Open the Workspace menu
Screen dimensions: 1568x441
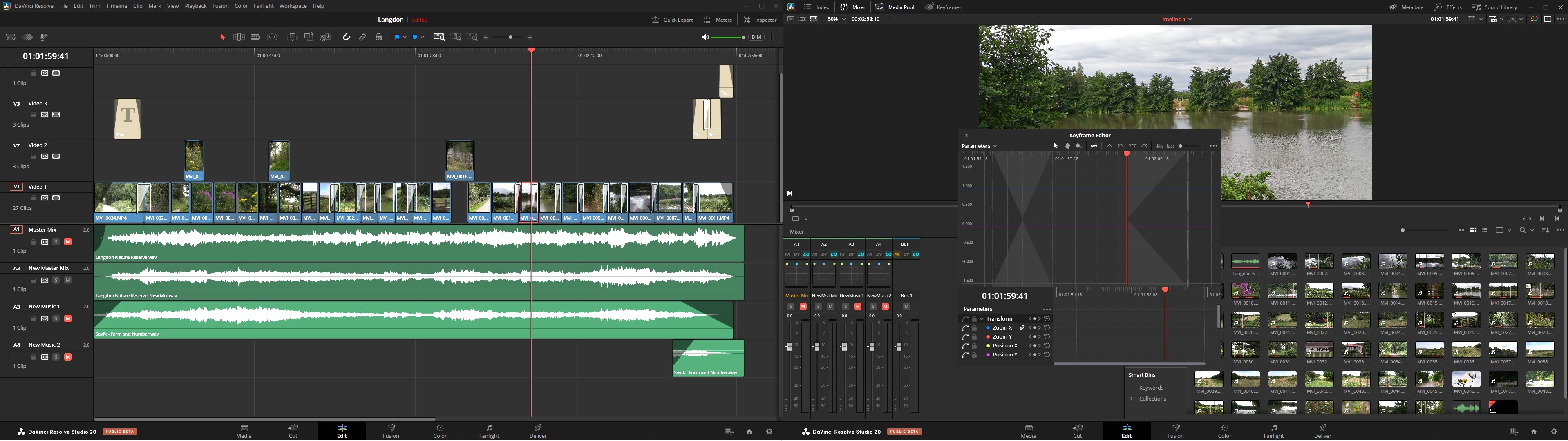(x=293, y=6)
